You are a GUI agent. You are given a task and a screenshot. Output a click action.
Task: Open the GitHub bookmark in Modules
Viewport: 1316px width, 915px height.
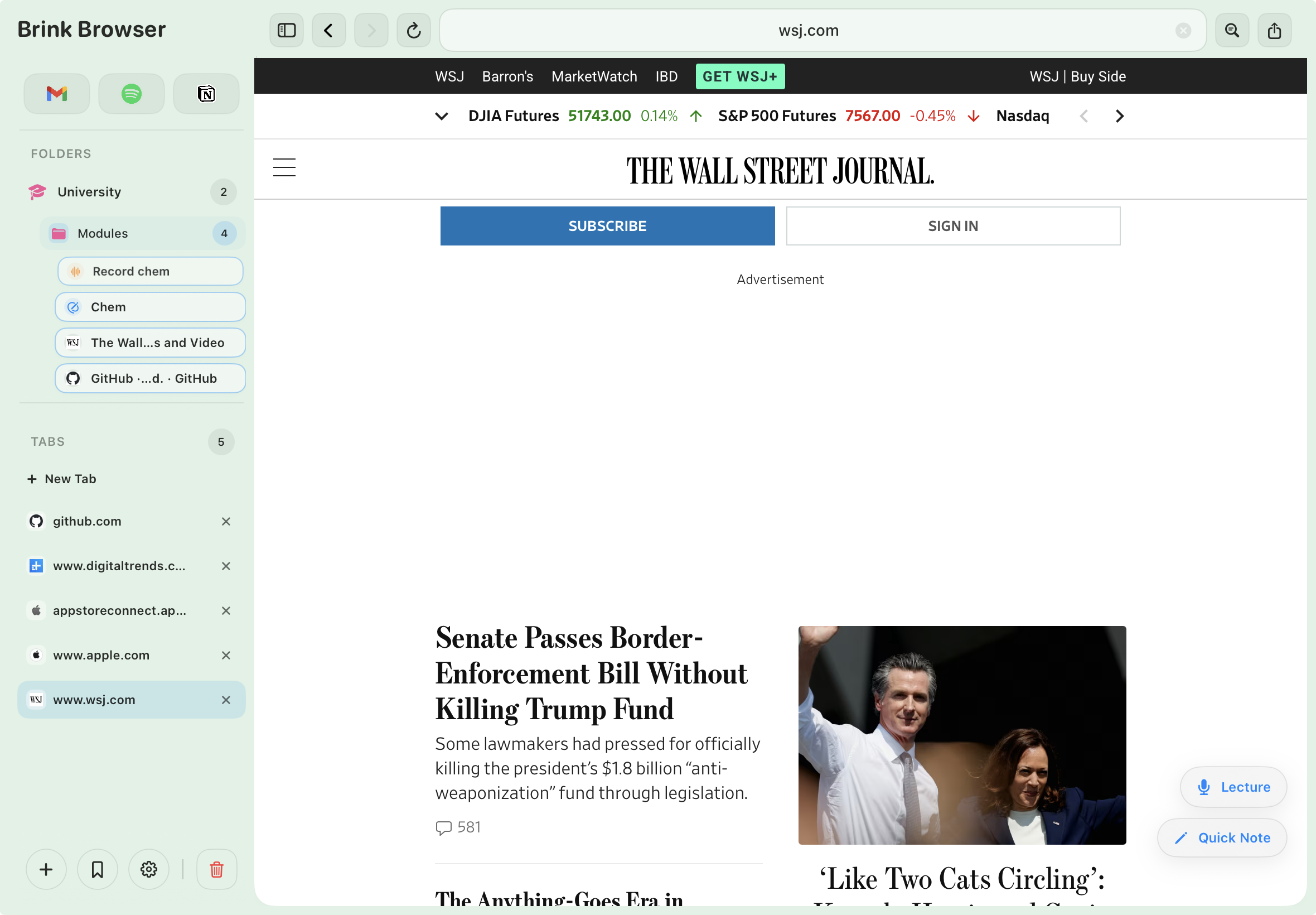pyautogui.click(x=150, y=378)
